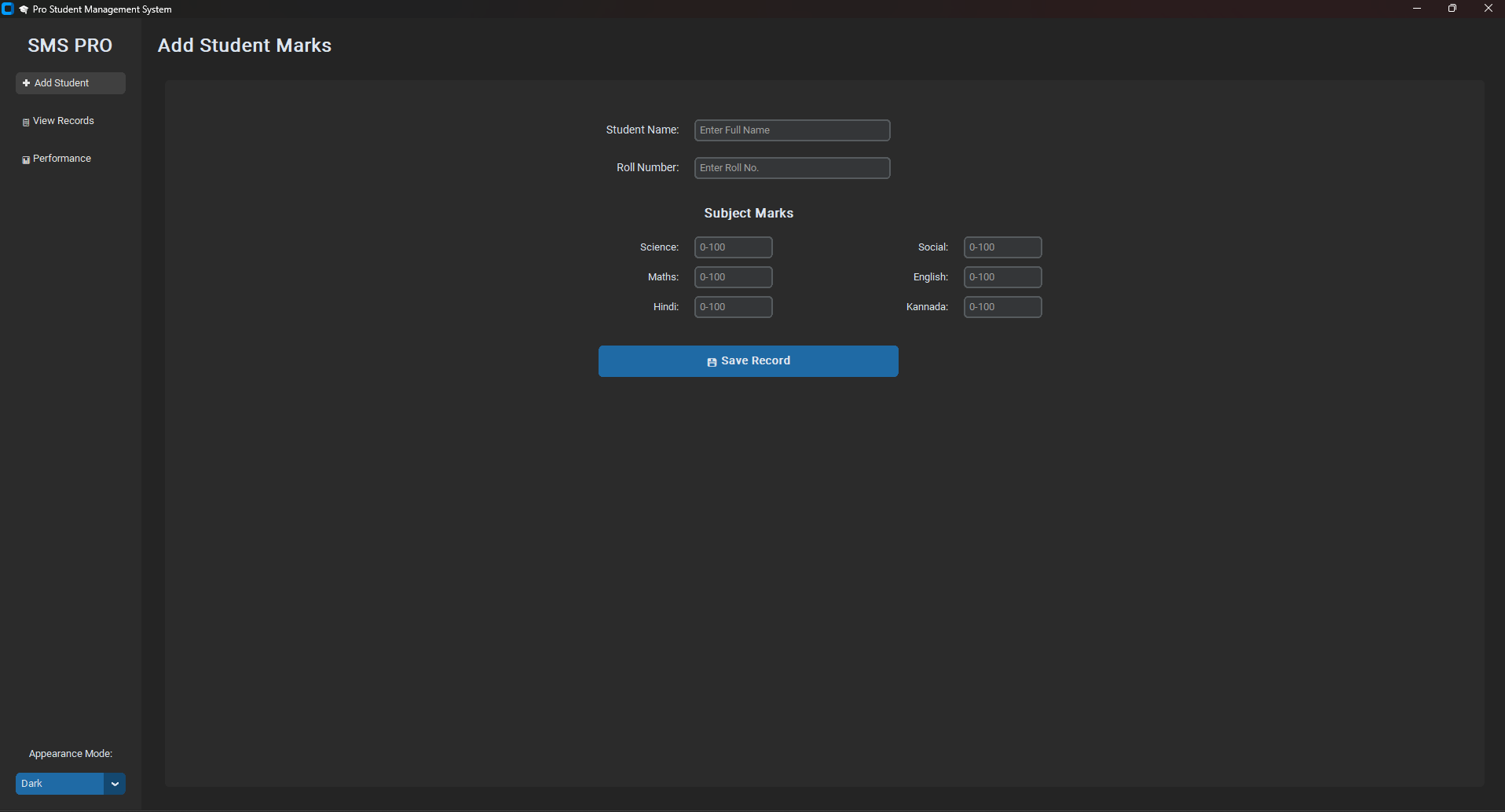Expand the Appearance Mode dropdown chevron
This screenshot has width=1505, height=812.
coord(115,784)
